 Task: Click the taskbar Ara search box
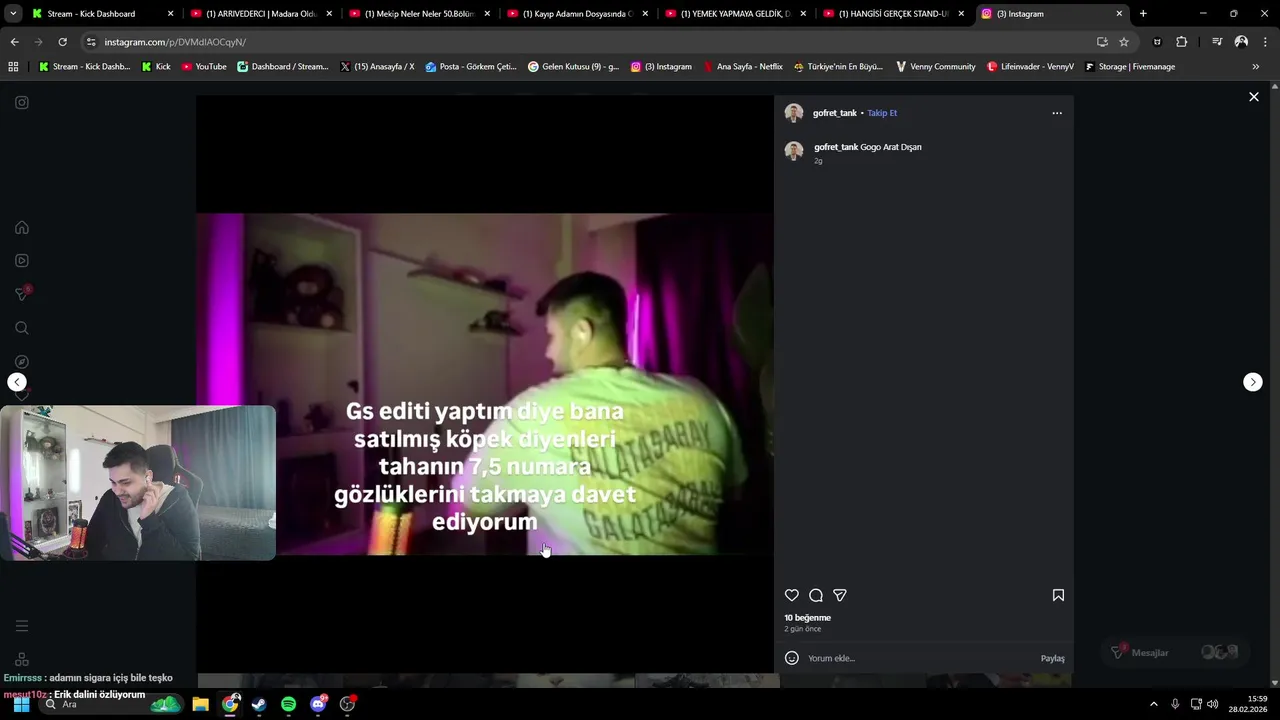coord(110,704)
